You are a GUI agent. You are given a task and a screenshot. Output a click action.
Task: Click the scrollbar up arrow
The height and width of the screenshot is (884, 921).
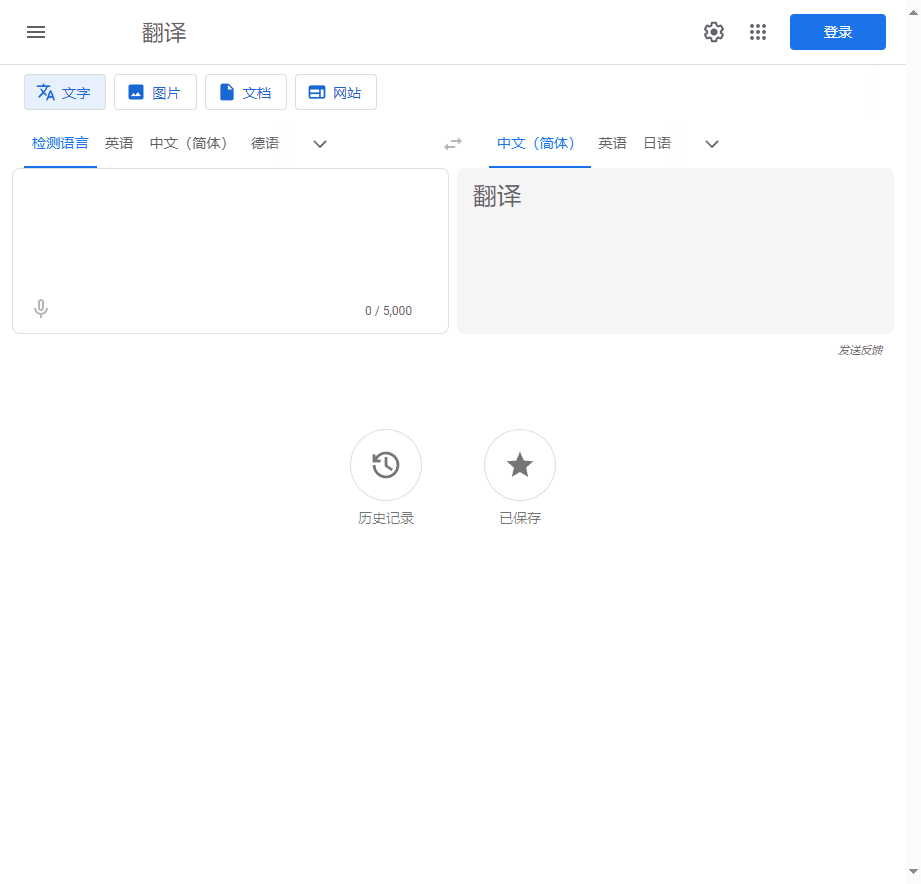[913, 12]
